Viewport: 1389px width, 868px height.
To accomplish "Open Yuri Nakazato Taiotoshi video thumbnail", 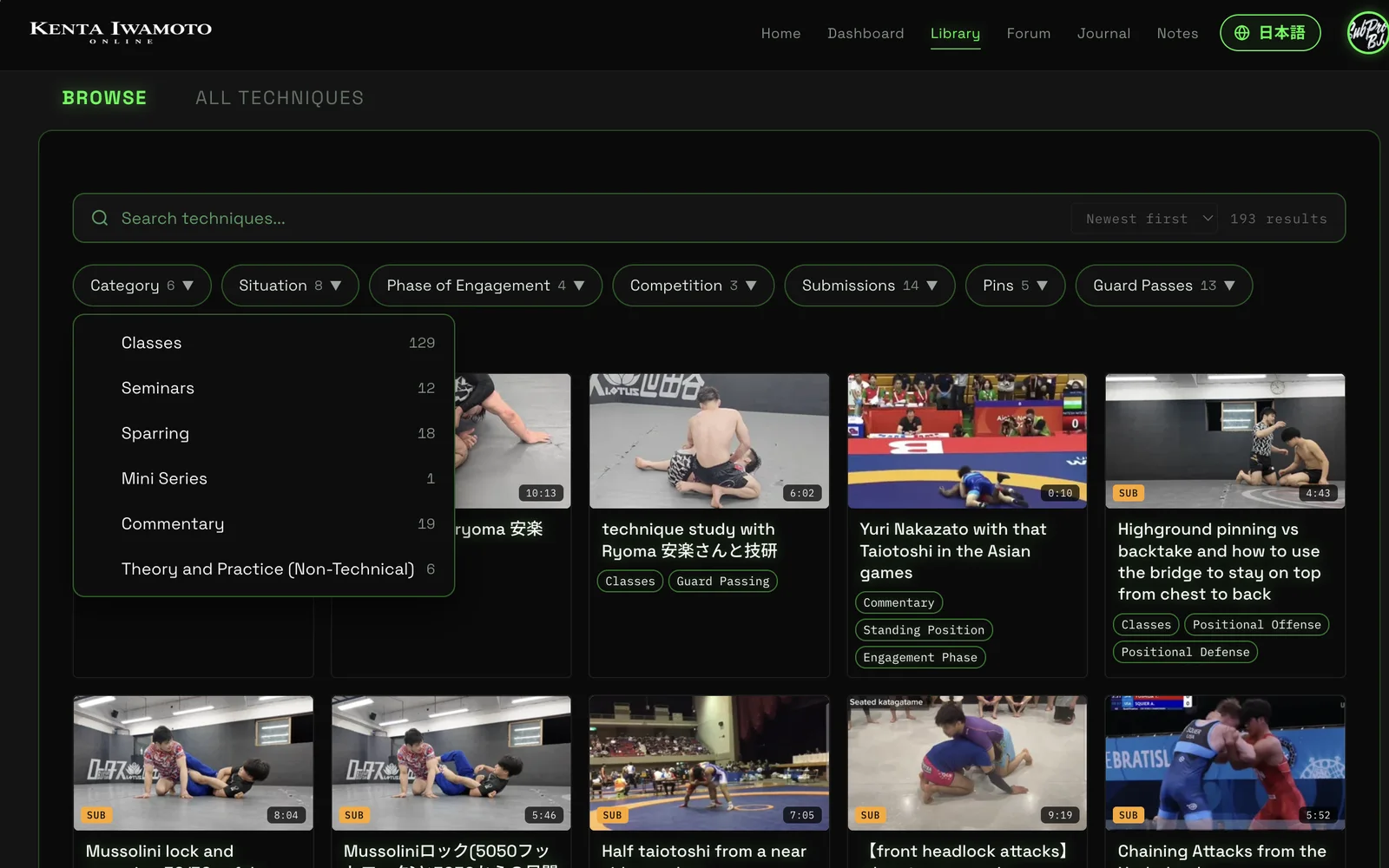I will tap(967, 441).
